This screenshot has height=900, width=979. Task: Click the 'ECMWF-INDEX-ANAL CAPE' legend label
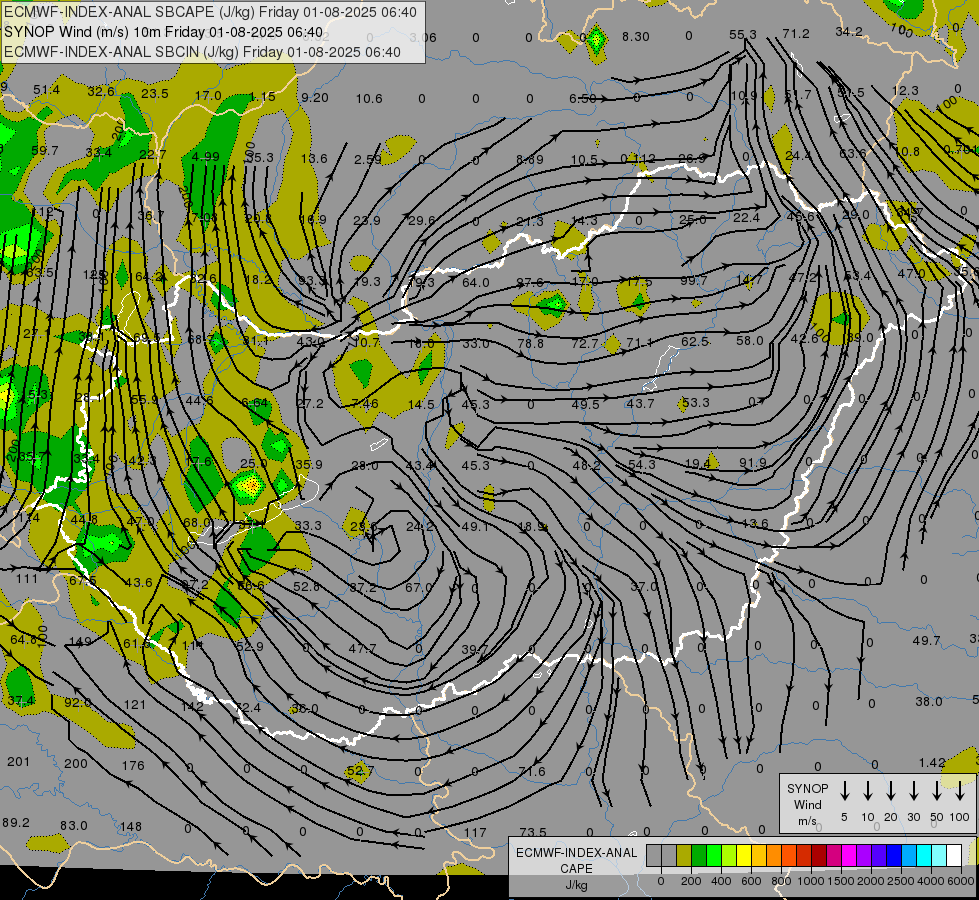click(x=576, y=861)
